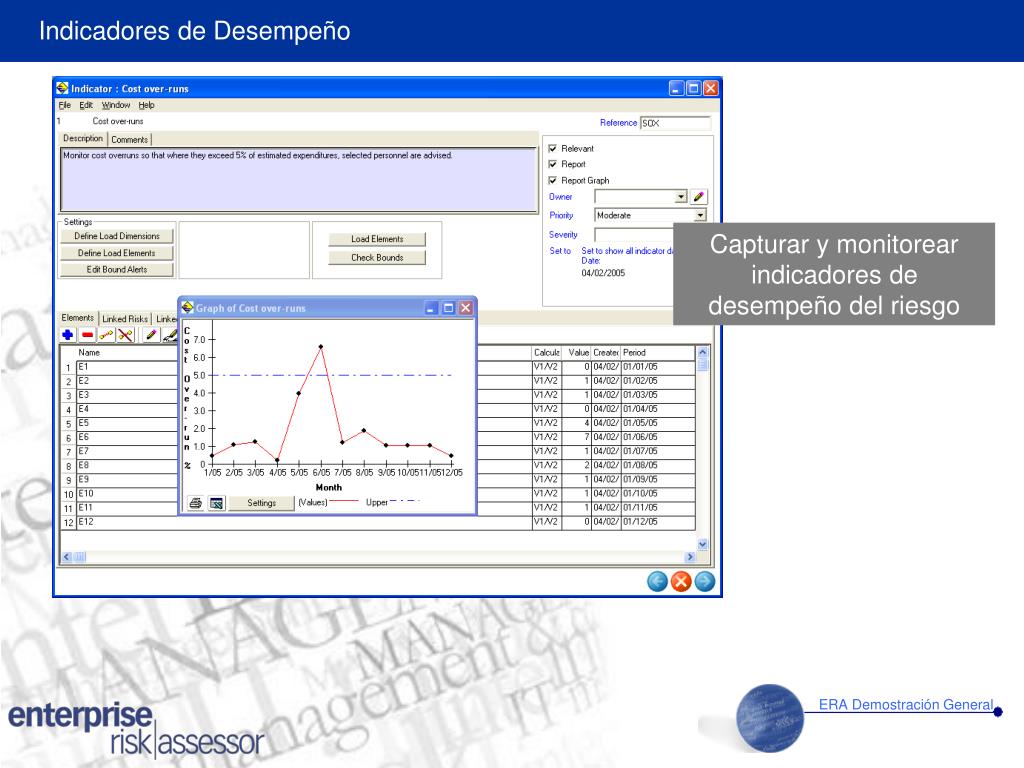
Task: Click the Indicator window title bar app icon
Action: pos(62,88)
